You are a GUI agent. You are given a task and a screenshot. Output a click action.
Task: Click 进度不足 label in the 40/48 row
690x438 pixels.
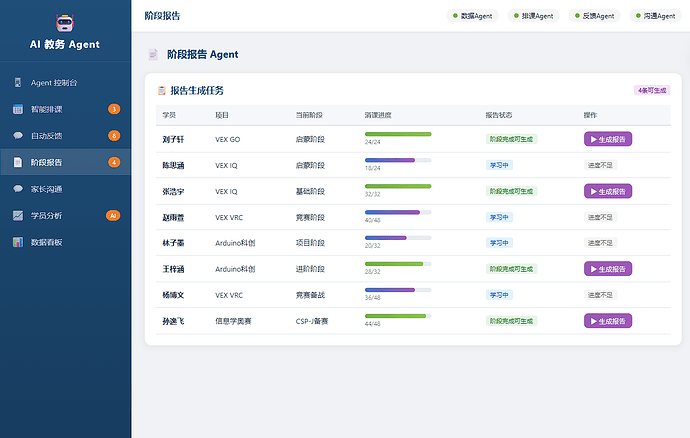pyautogui.click(x=600, y=217)
